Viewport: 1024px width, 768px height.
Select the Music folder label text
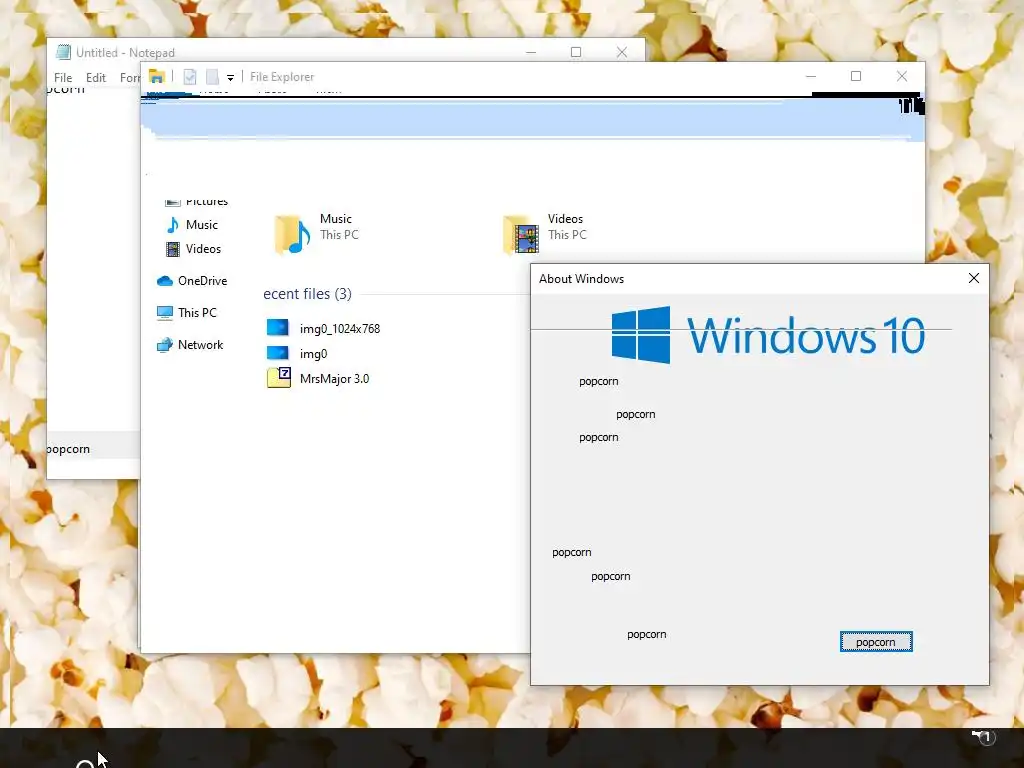336,219
